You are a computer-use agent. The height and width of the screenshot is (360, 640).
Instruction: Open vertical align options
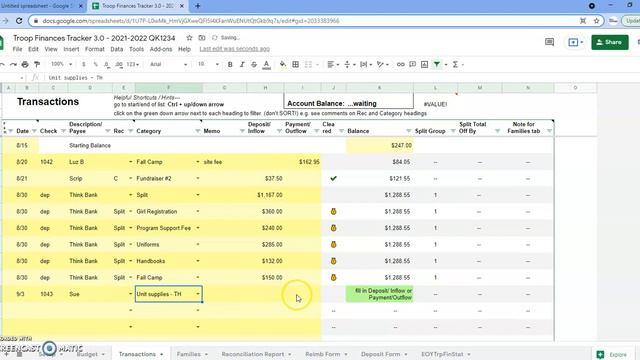coord(349,64)
